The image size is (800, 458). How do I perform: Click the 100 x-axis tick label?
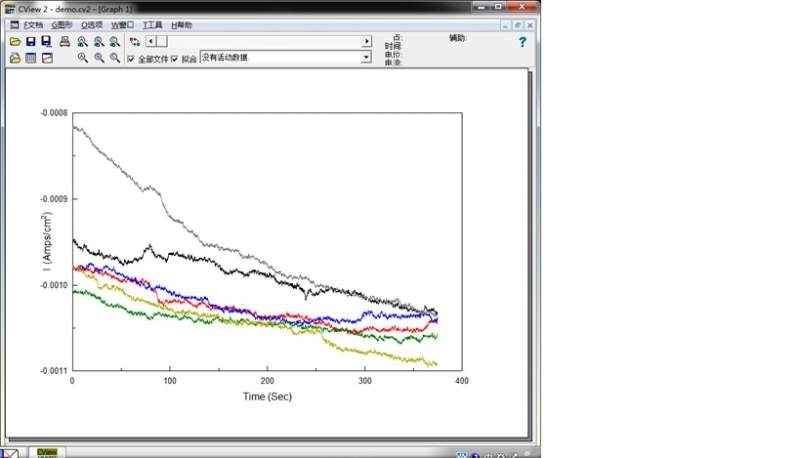(170, 381)
